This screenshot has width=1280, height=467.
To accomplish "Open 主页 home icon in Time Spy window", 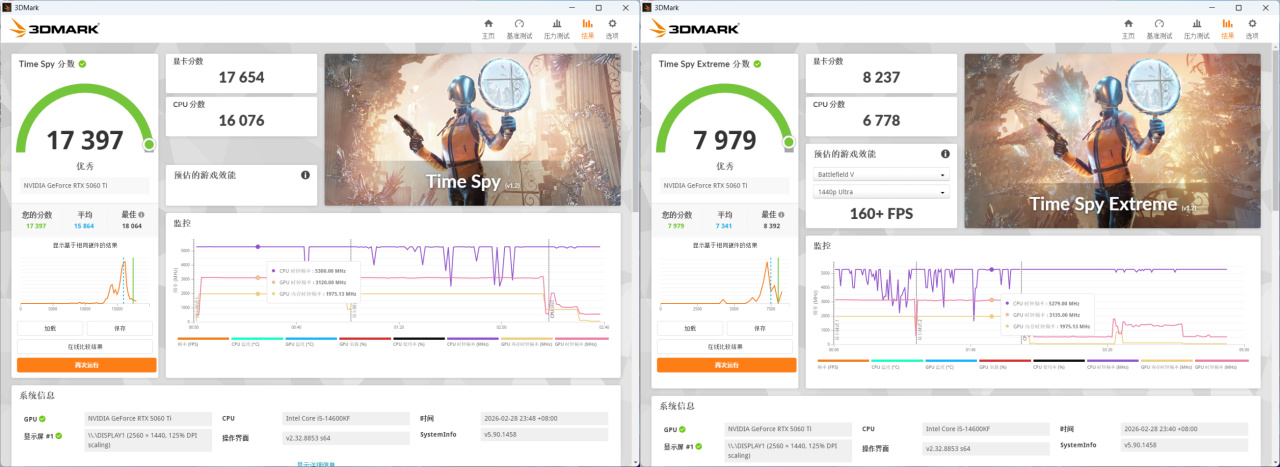I will (488, 28).
